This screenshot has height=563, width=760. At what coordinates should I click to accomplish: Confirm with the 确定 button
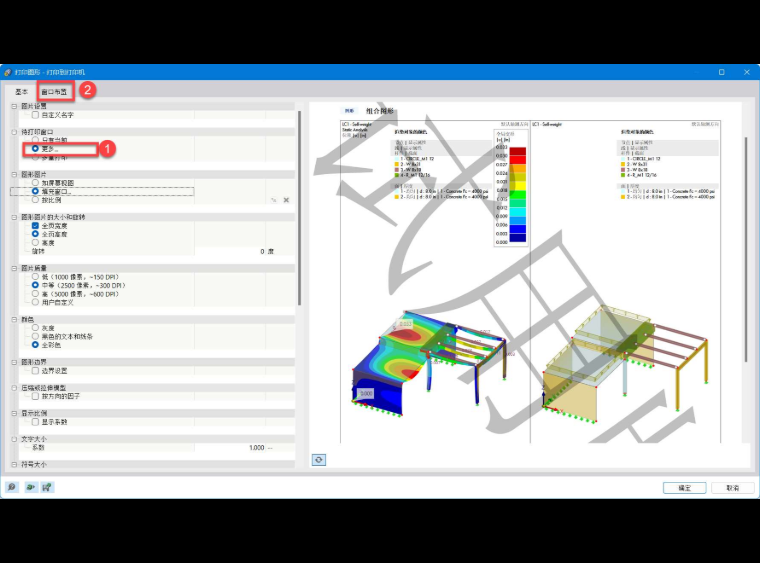click(684, 488)
